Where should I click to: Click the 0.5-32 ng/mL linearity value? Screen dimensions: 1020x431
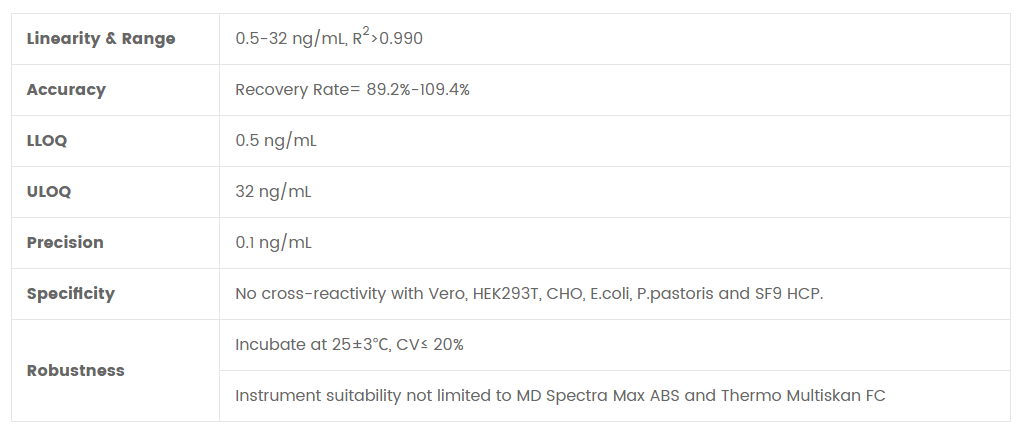coord(289,39)
